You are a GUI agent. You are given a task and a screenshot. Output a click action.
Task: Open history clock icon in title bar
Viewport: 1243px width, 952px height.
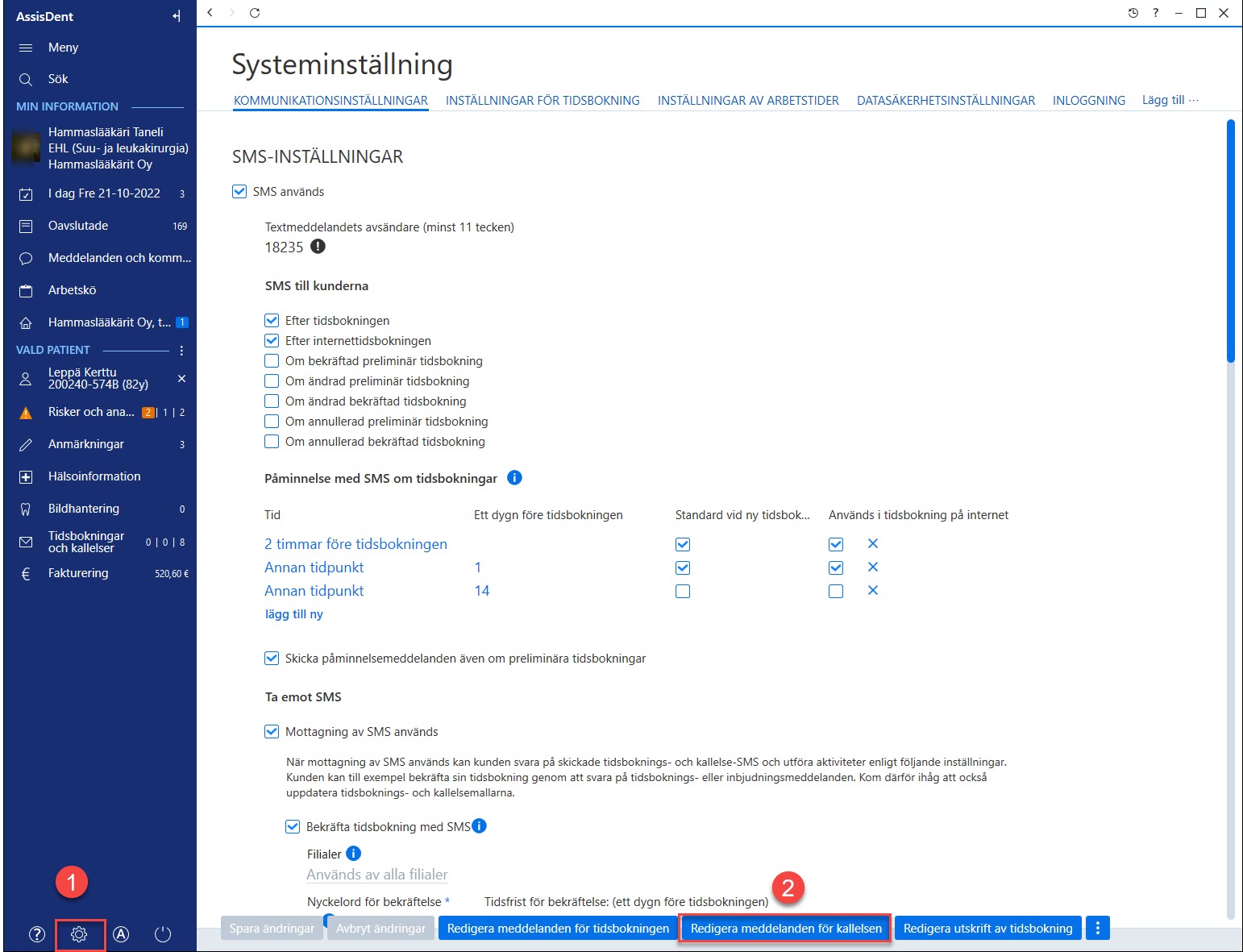point(1133,13)
